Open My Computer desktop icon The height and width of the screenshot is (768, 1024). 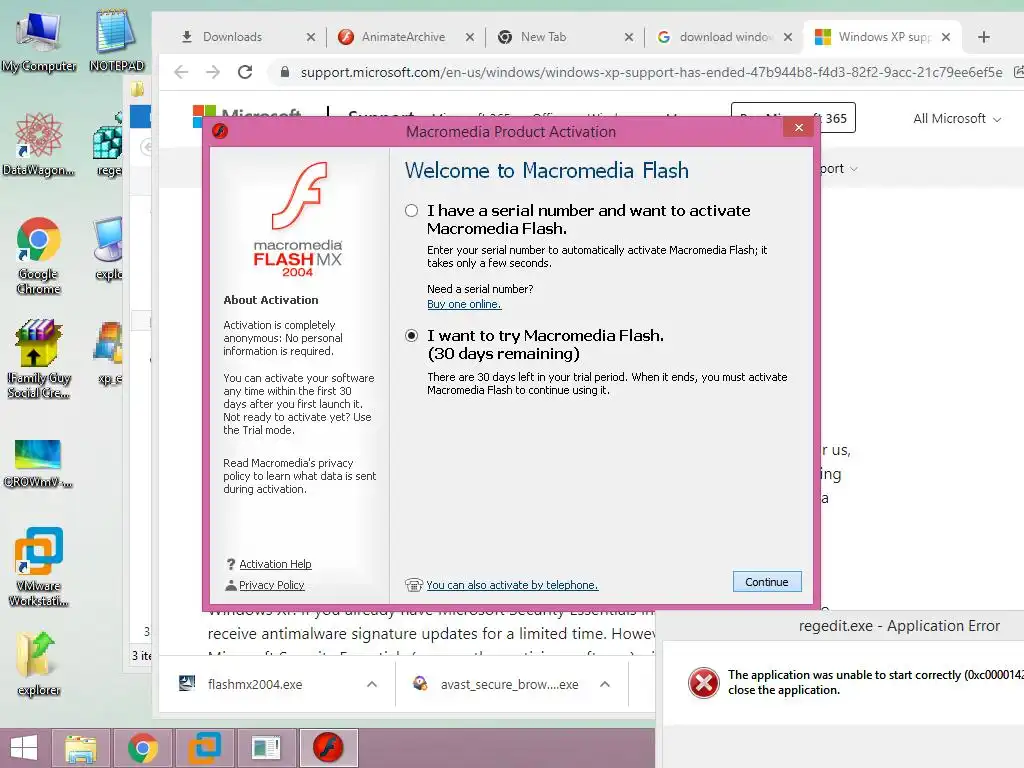[x=39, y=40]
